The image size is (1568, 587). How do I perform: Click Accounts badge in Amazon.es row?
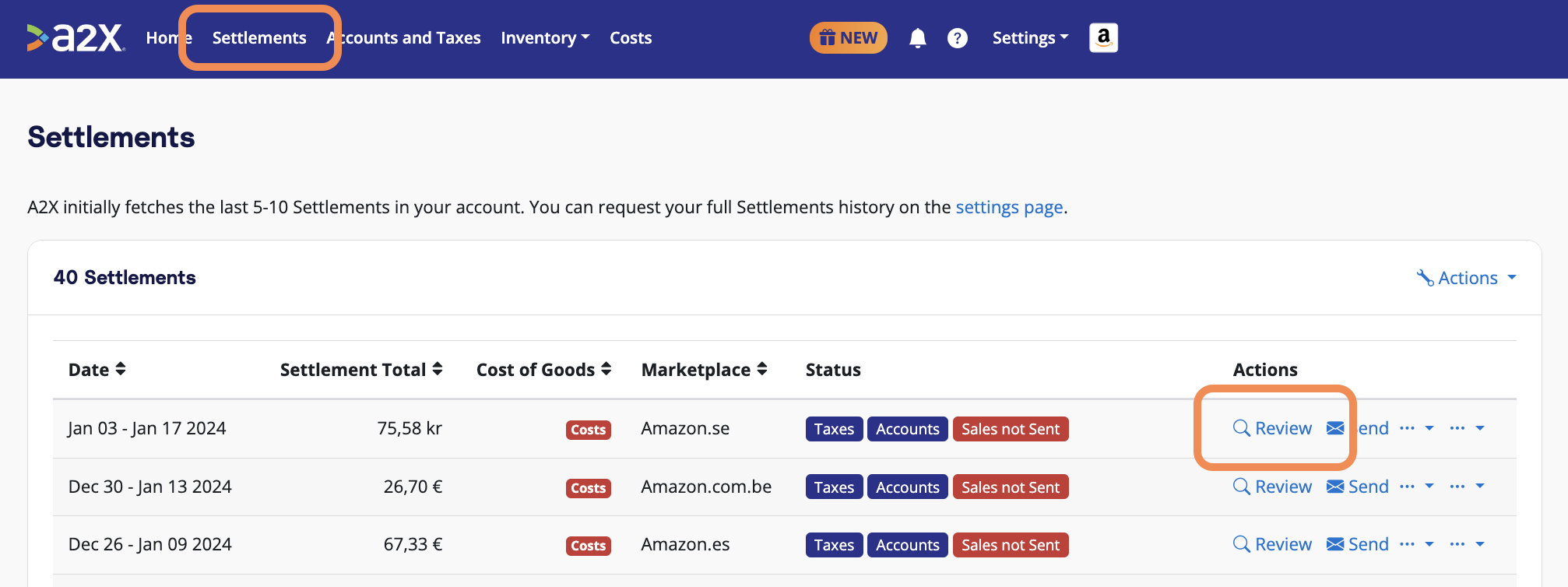click(x=907, y=545)
